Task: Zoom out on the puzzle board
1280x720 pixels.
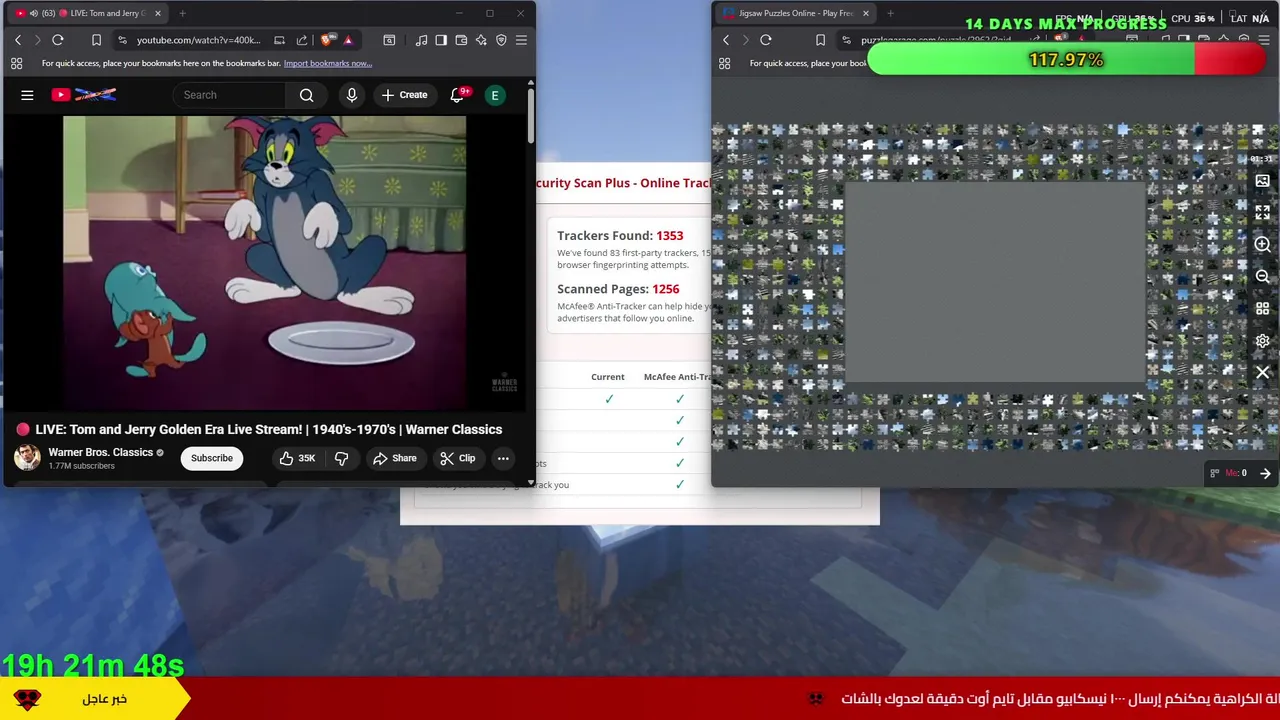Action: tap(1262, 276)
